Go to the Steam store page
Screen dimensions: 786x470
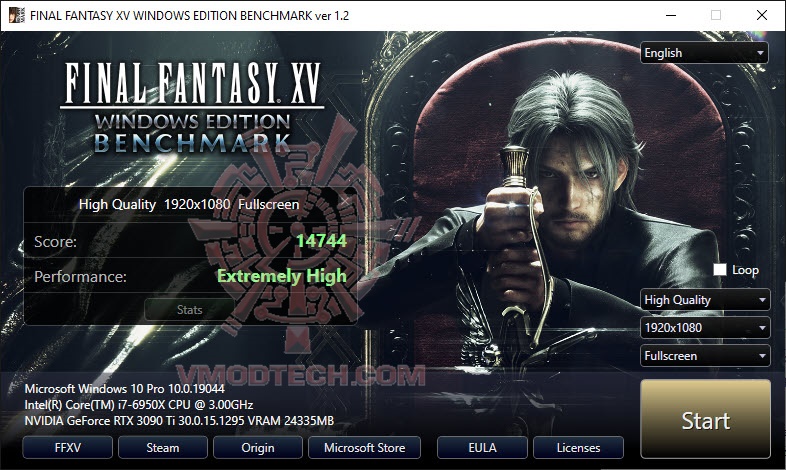tap(163, 447)
